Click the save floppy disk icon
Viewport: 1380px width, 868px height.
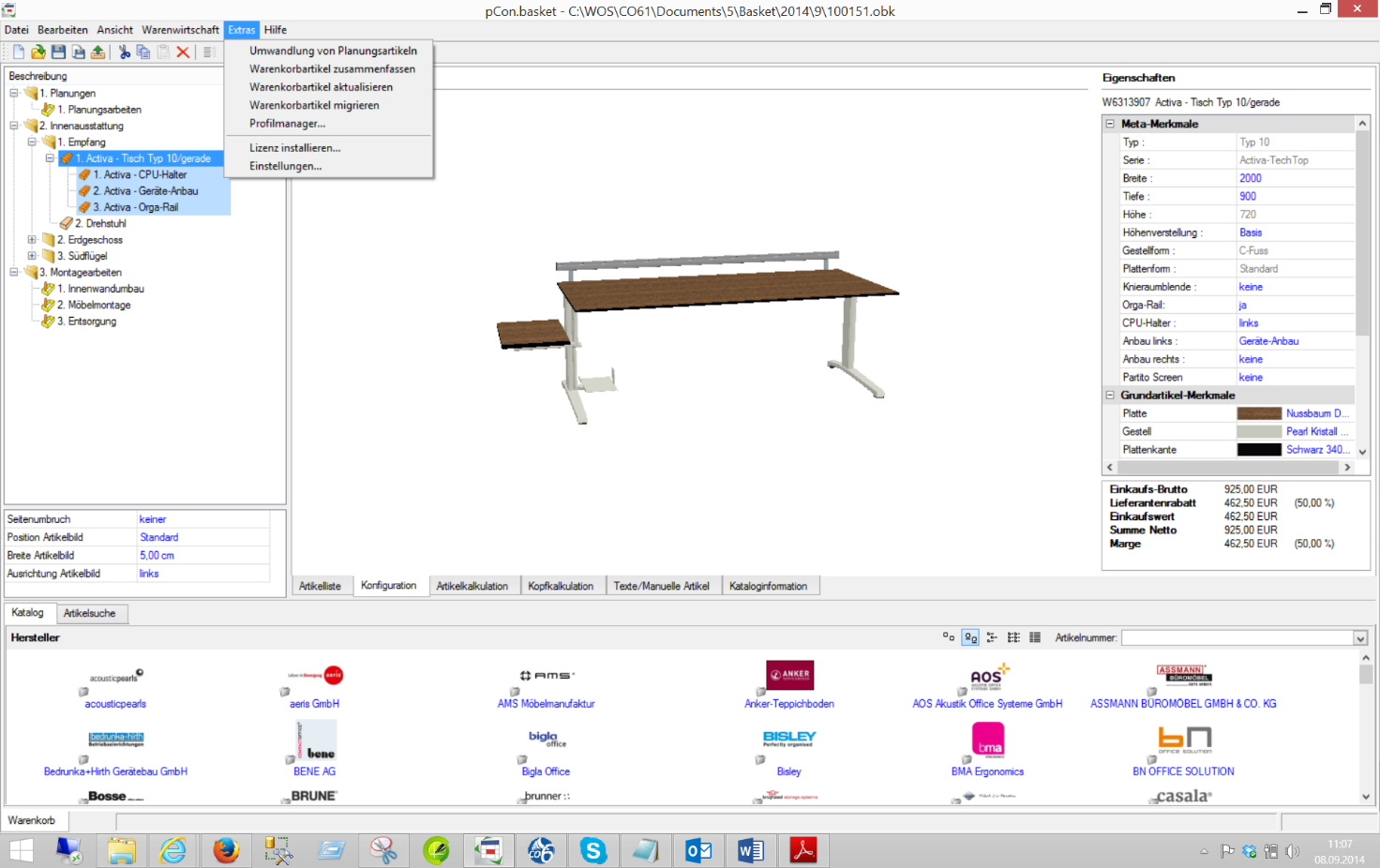[x=58, y=52]
